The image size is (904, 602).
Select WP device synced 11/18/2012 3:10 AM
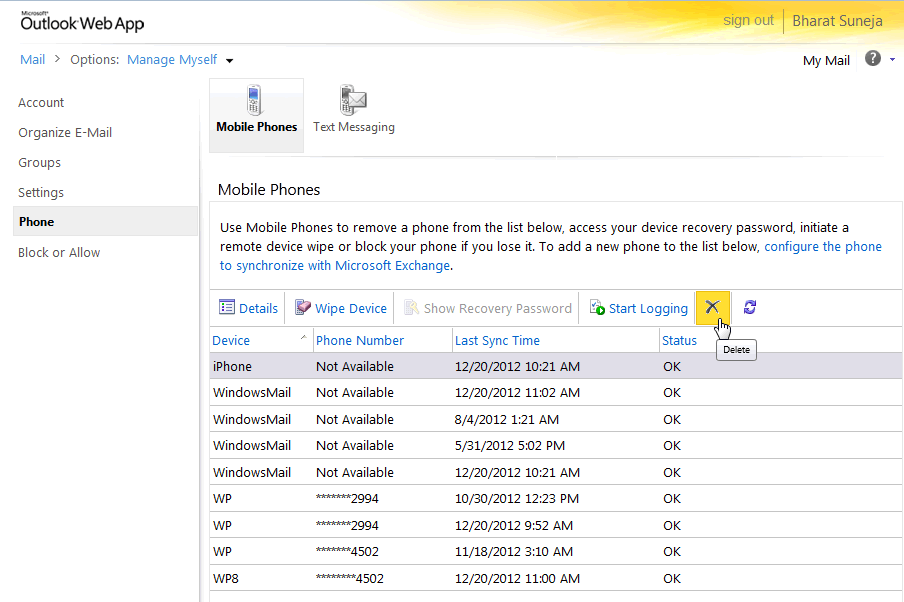point(556,551)
